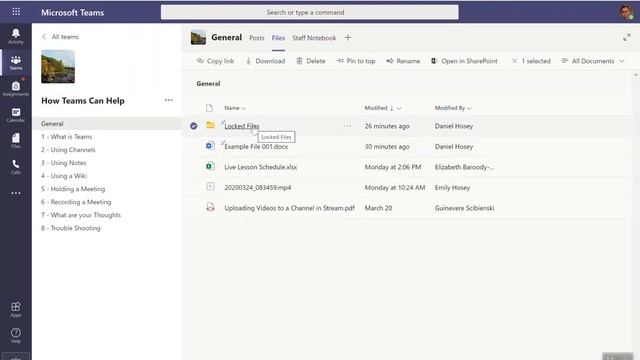This screenshot has width=640, height=360.
Task: Open the Calendar app in sidebar
Action: [16, 115]
